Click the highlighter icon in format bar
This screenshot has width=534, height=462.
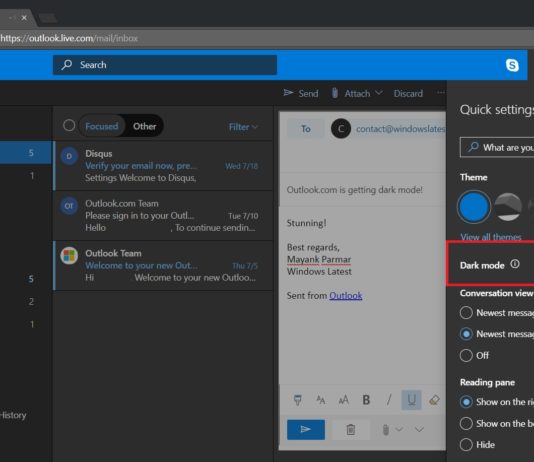(x=434, y=400)
